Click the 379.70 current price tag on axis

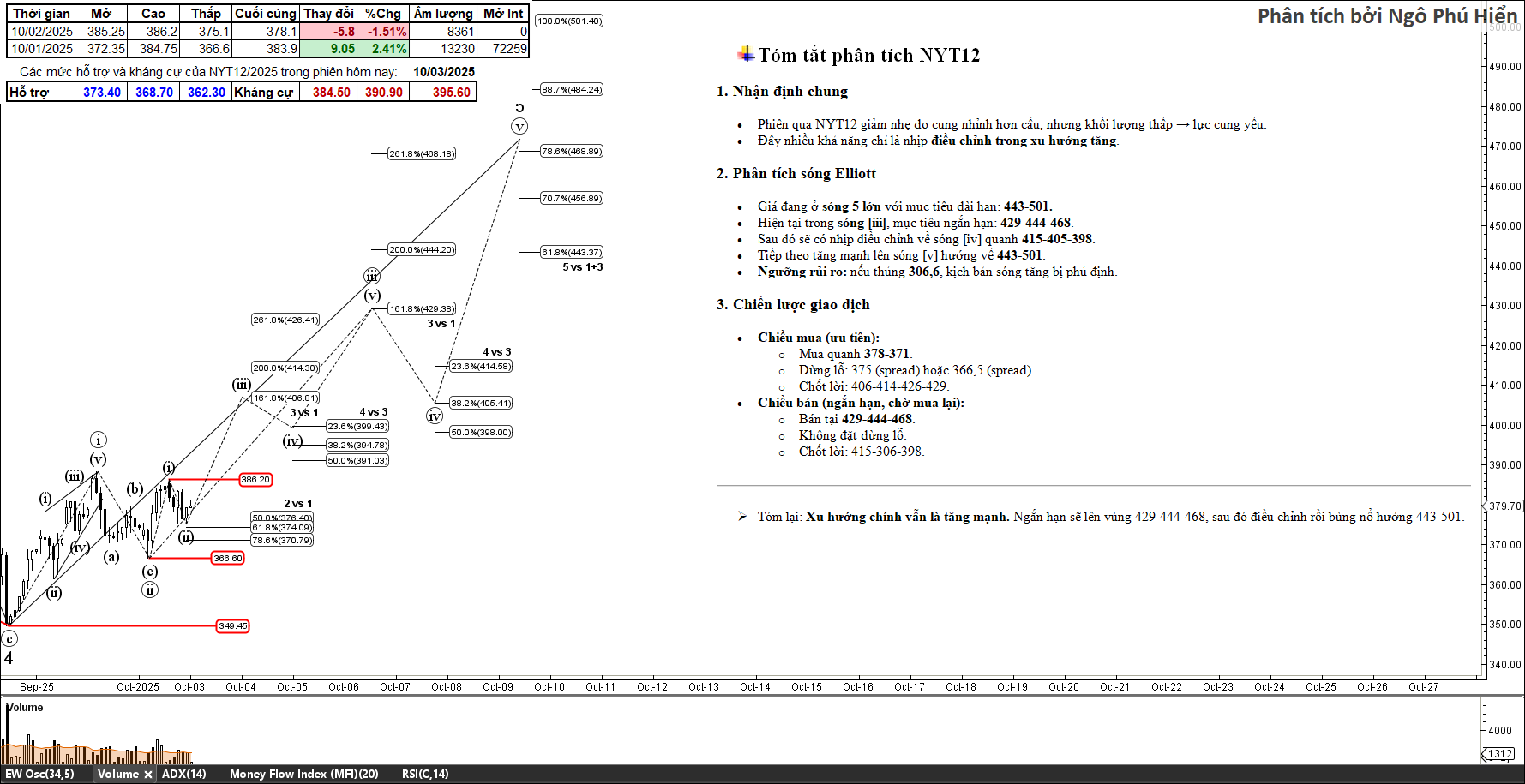pos(1504,506)
